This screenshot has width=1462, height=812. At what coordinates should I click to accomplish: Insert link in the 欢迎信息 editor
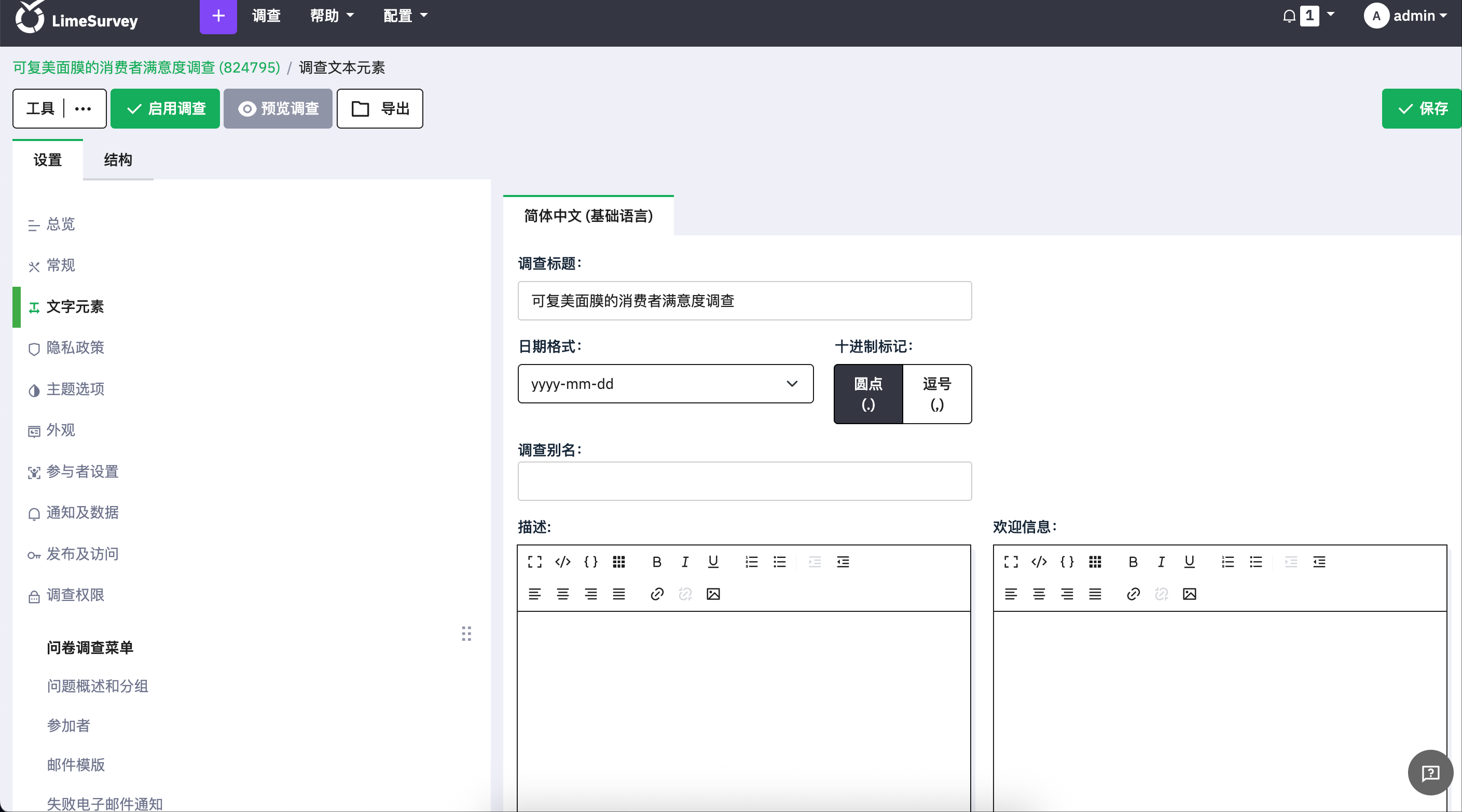pos(1133,594)
